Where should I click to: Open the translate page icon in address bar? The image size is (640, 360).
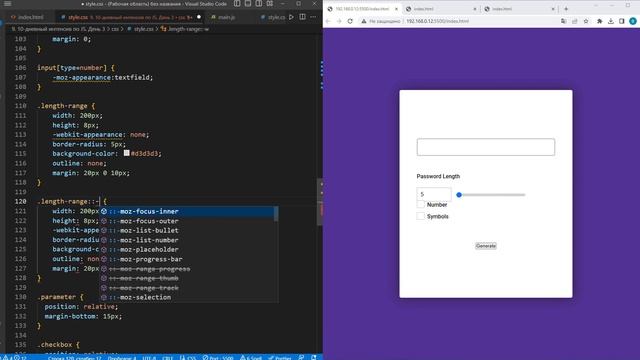click(x=563, y=21)
